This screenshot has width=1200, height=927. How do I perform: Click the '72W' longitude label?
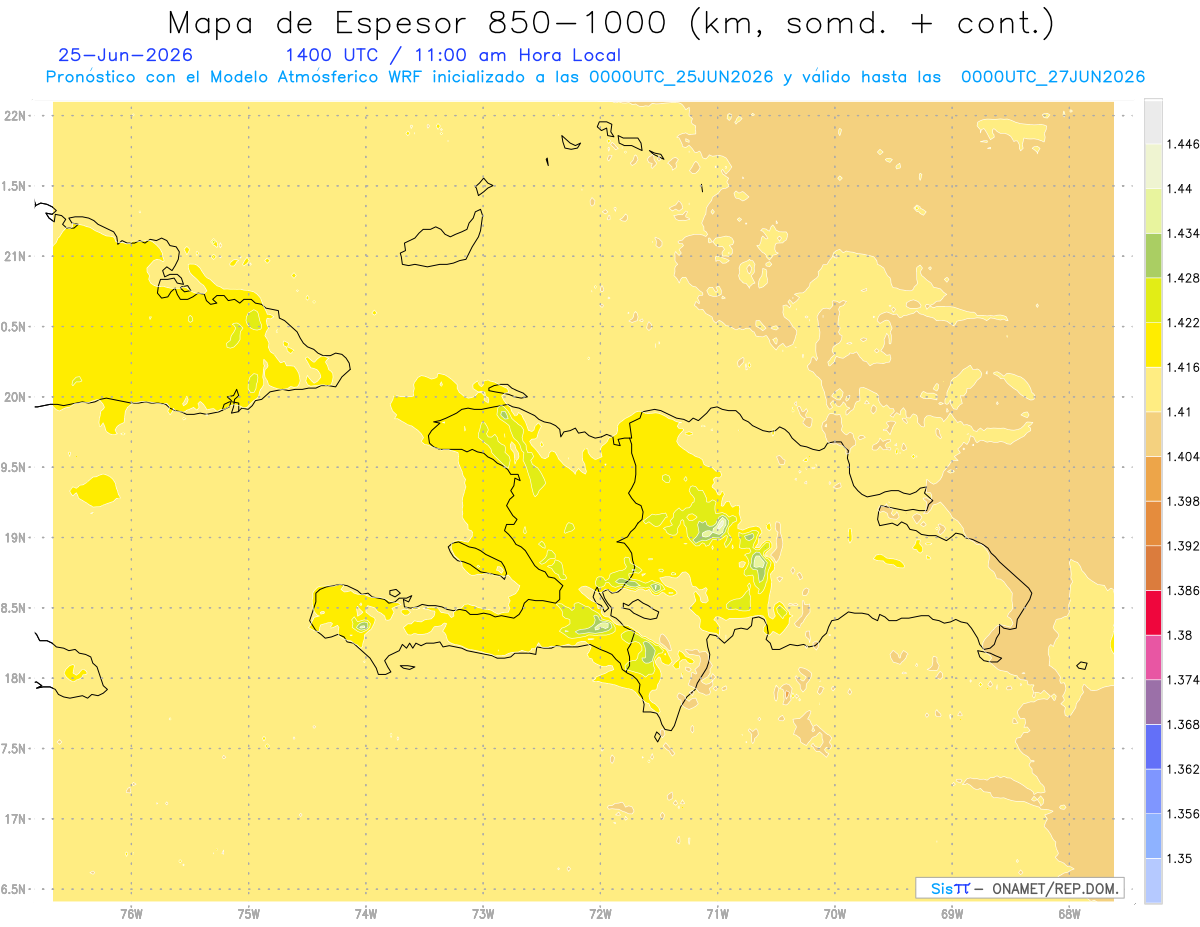[x=600, y=914]
